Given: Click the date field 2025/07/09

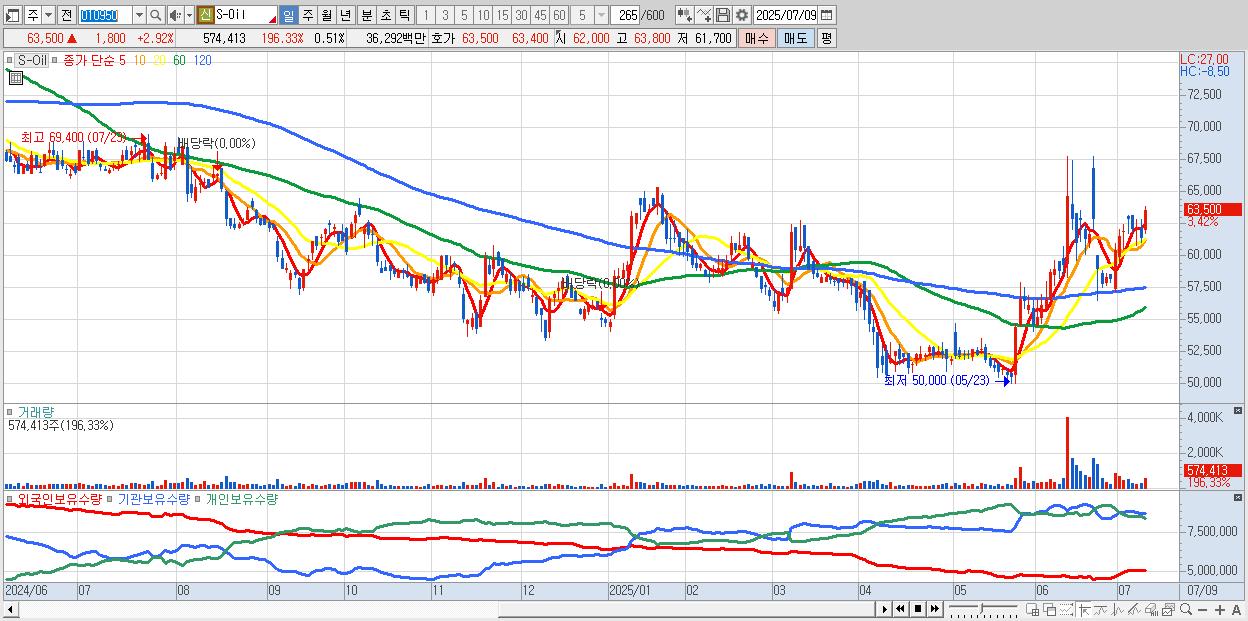Looking at the screenshot, I should click(786, 15).
